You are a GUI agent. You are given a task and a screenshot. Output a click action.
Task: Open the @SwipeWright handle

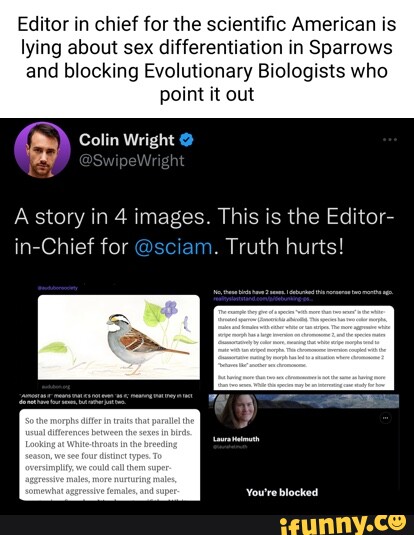tap(132, 160)
